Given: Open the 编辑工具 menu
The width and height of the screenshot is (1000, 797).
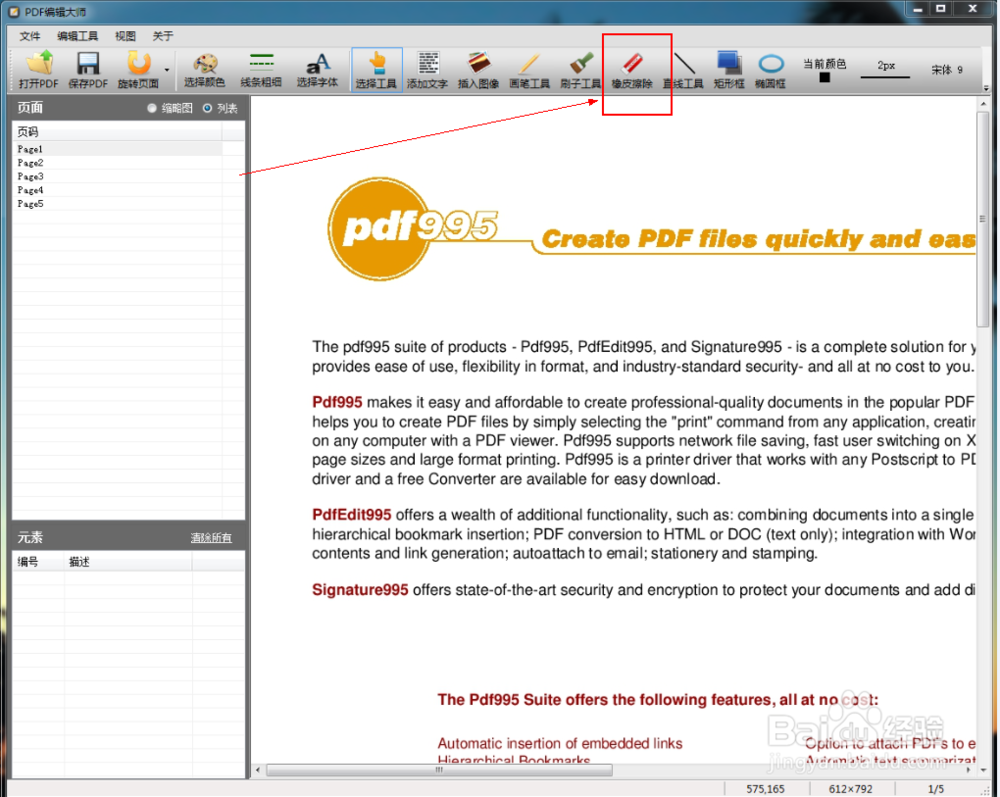Looking at the screenshot, I should [x=77, y=36].
